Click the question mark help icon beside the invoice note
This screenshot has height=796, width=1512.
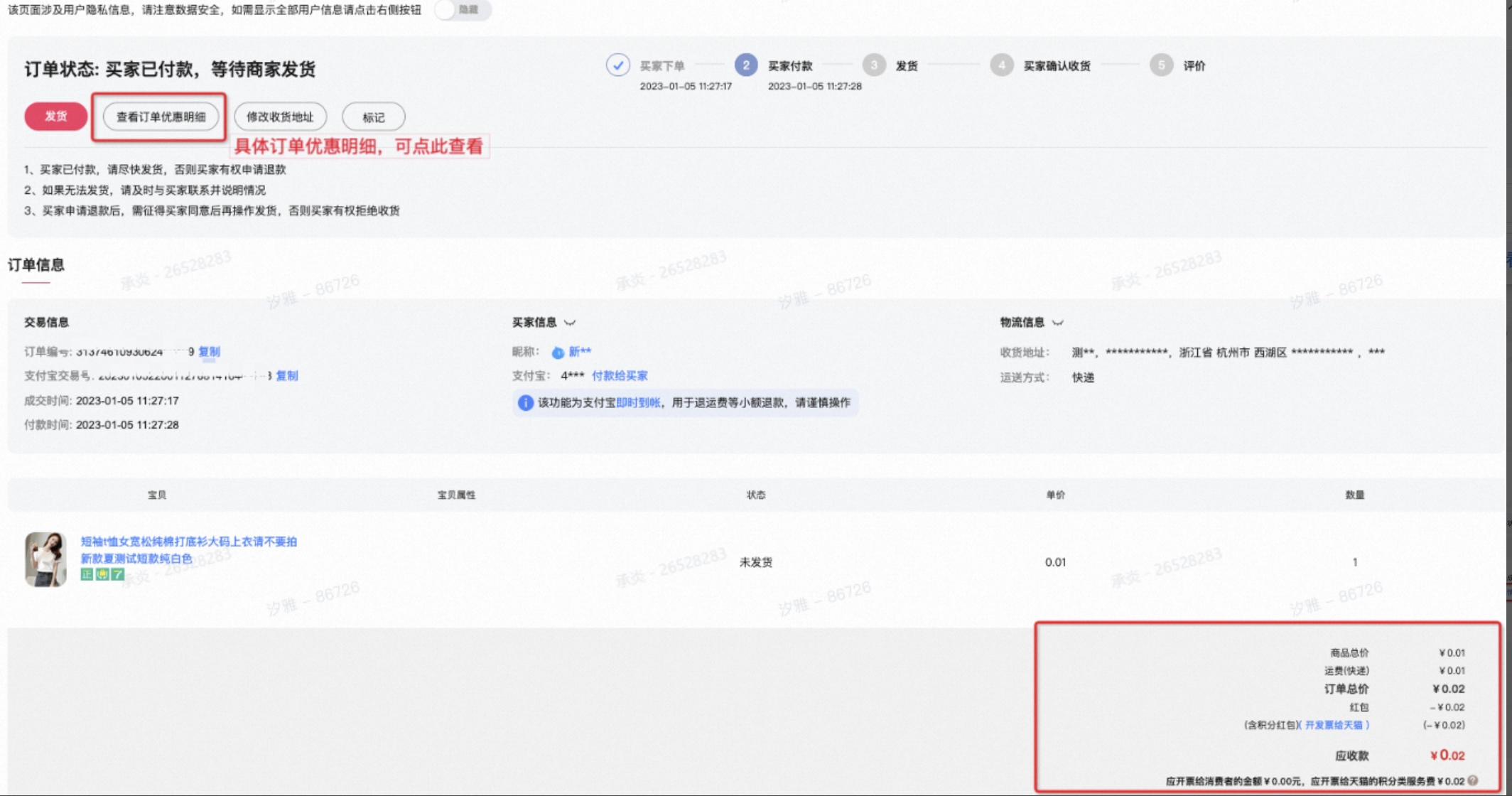1473,780
